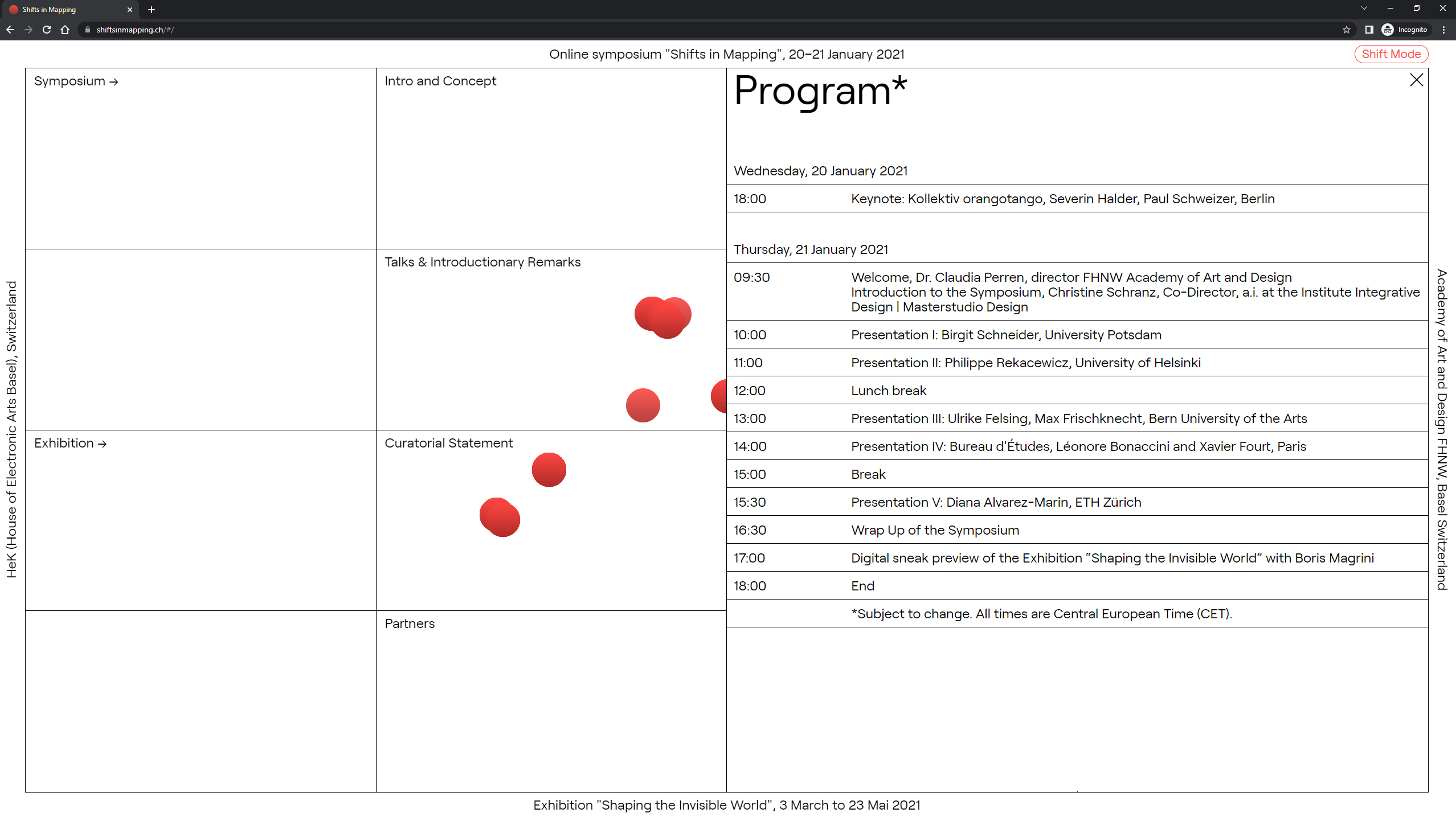1456x817 pixels.
Task: Open tab search dropdown chevron
Action: point(1364,9)
